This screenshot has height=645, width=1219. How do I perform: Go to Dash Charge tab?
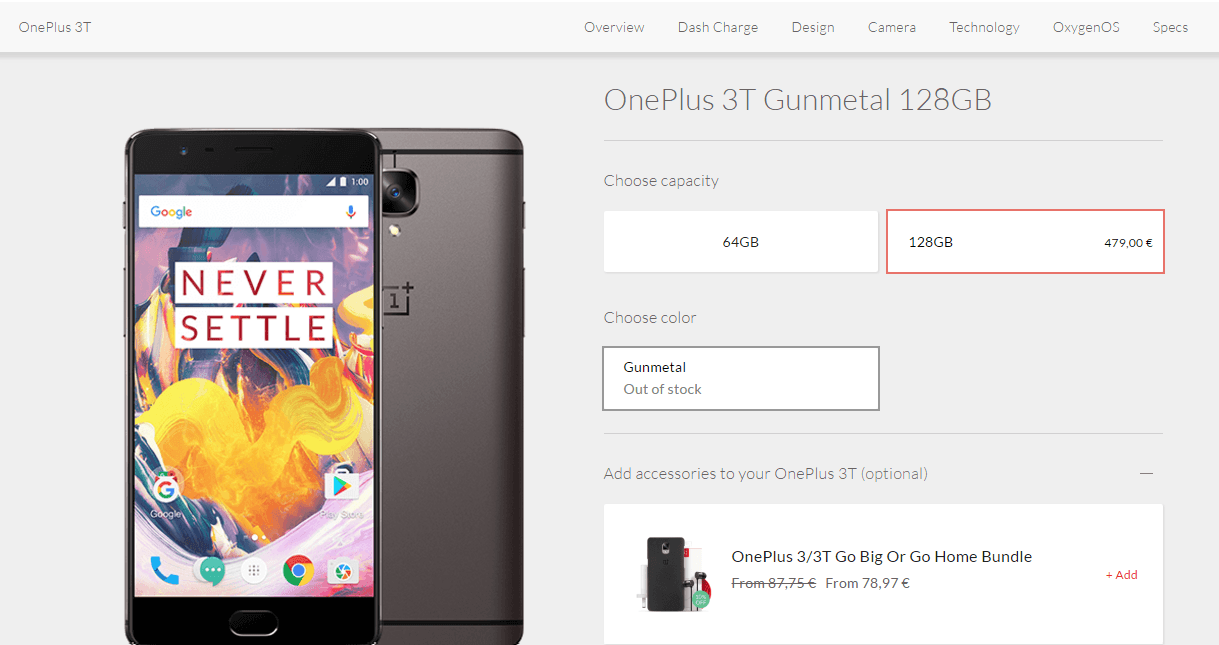click(717, 27)
